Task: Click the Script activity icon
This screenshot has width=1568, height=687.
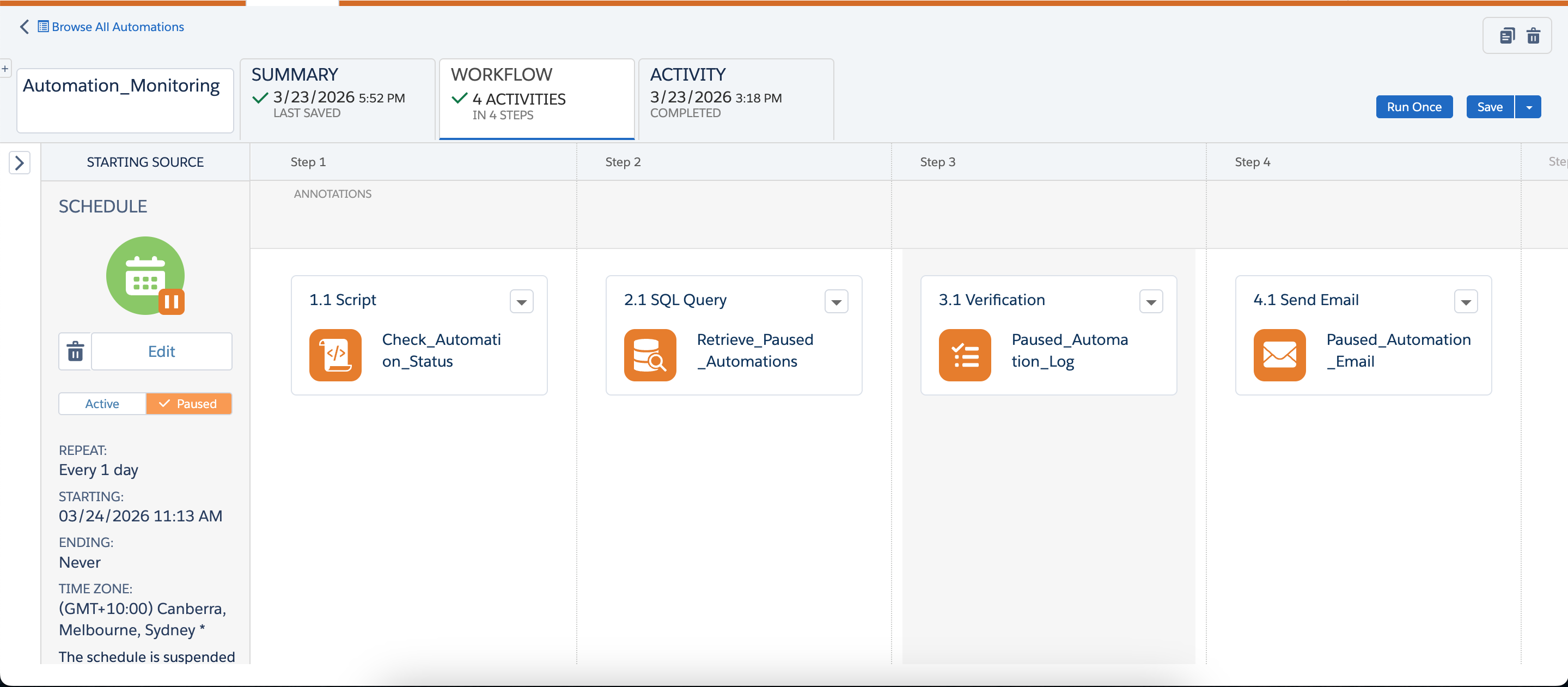Action: (x=335, y=355)
